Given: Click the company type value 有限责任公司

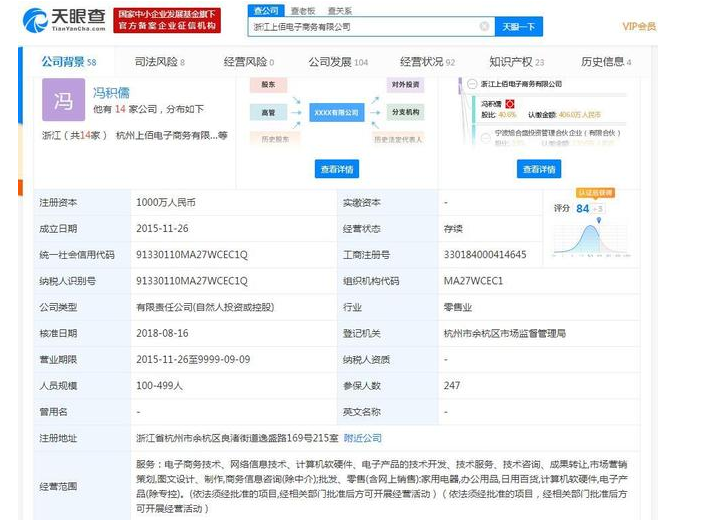Looking at the screenshot, I should pos(205,307).
